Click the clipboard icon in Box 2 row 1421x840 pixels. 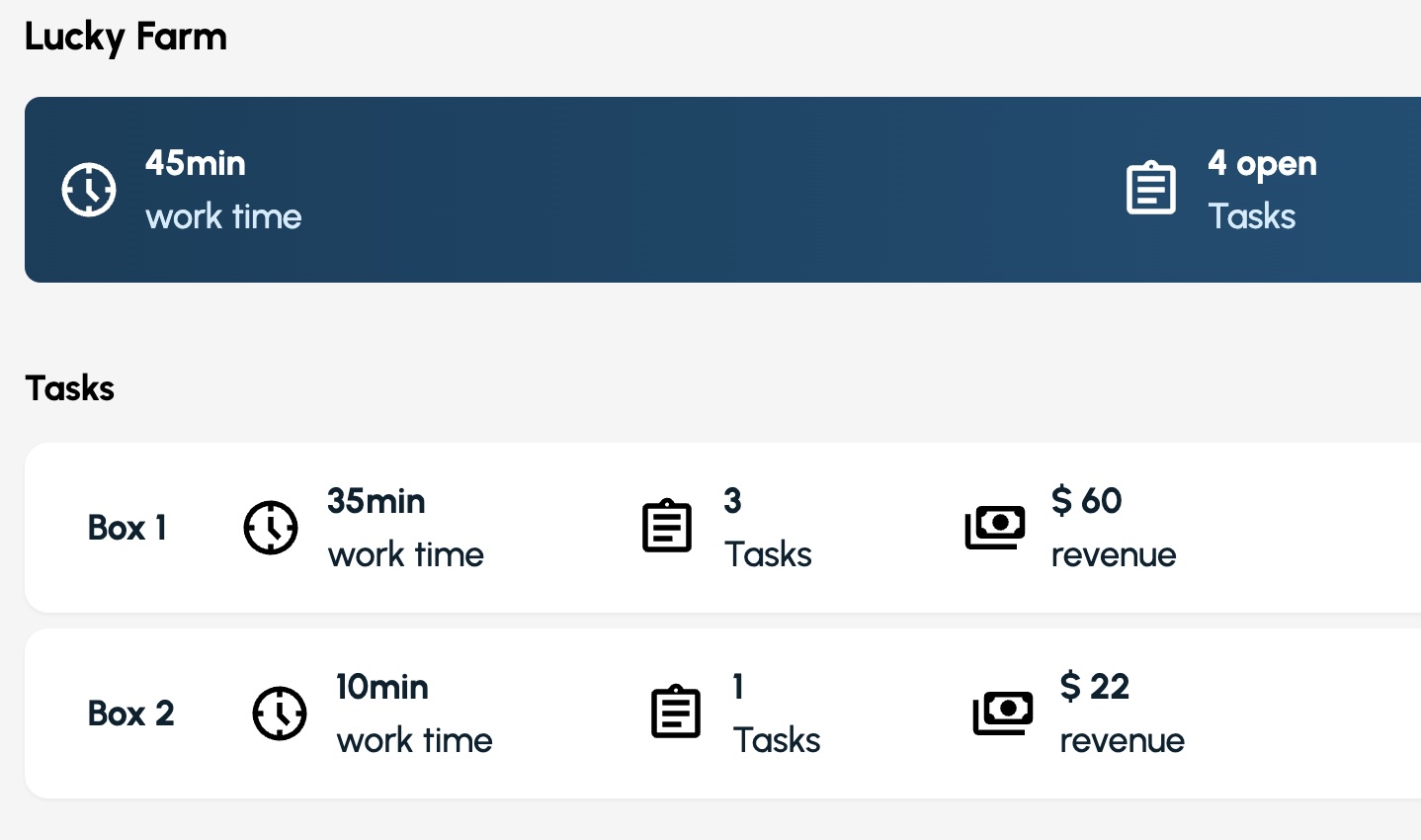pyautogui.click(x=676, y=713)
